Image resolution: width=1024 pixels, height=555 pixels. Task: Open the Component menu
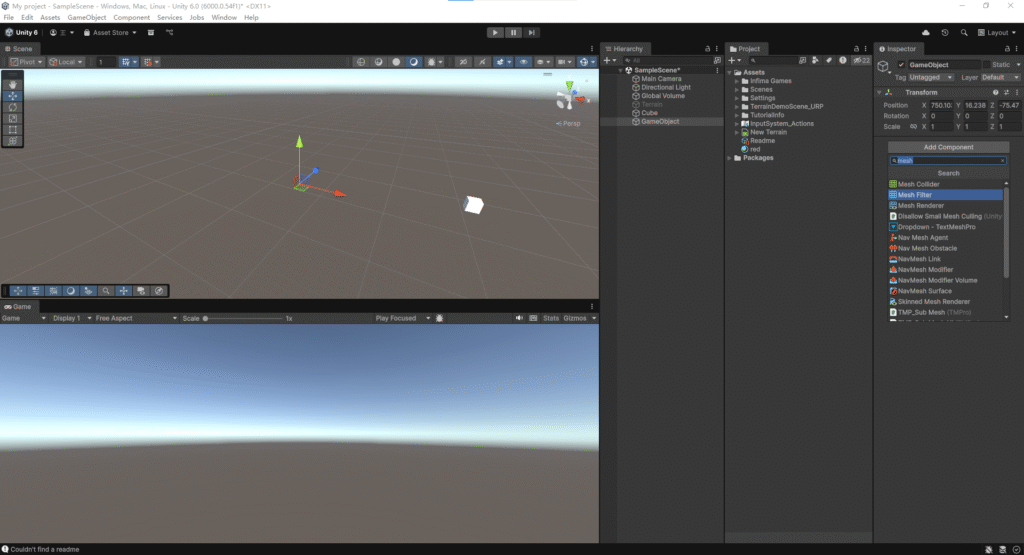point(131,18)
